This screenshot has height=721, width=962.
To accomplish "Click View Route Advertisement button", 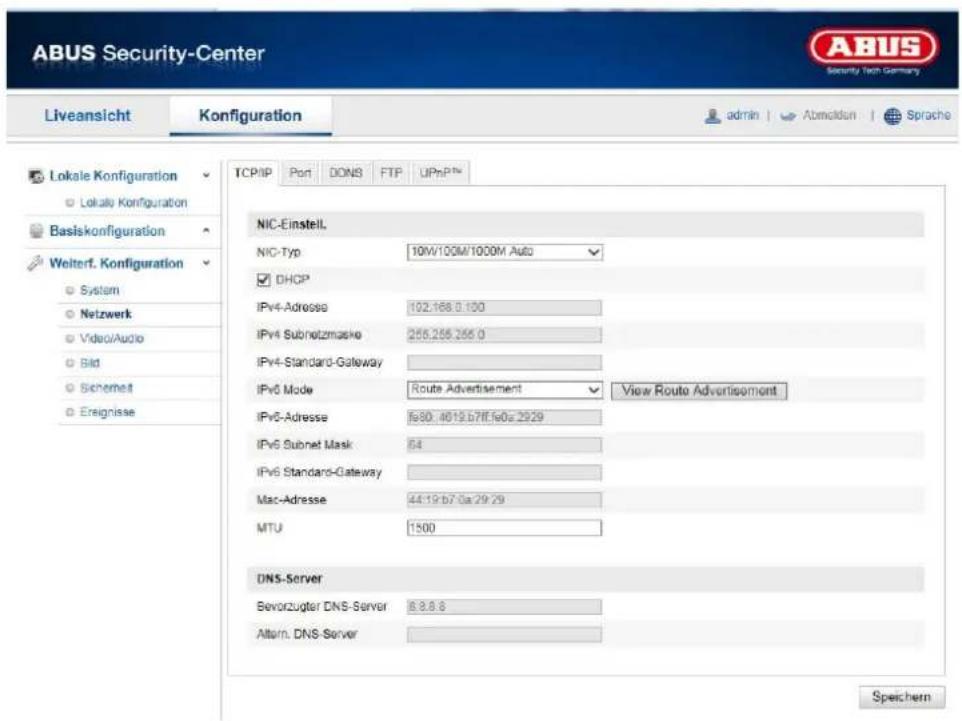I will [699, 391].
